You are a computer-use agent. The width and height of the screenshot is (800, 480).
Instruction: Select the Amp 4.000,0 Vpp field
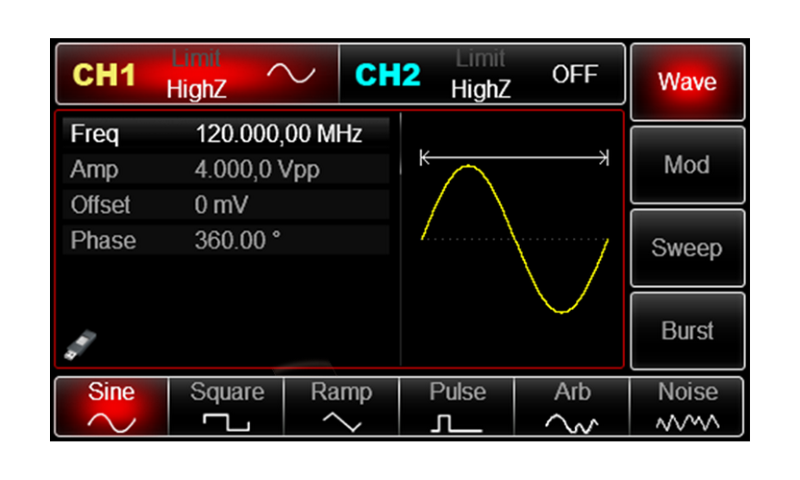tap(226, 170)
